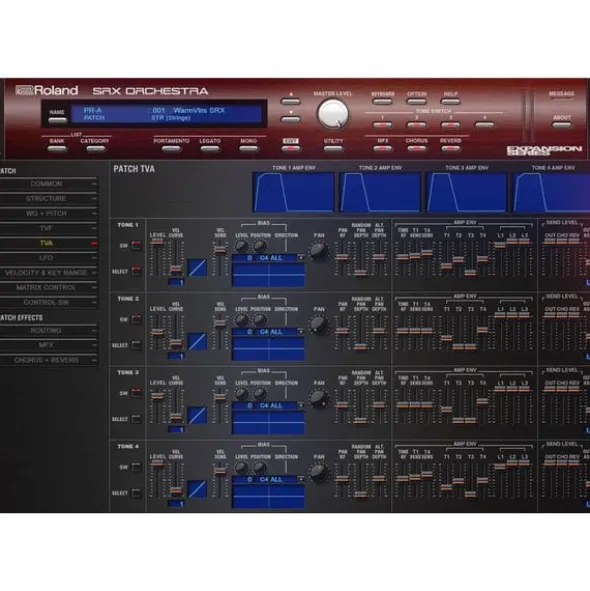590x591 pixels.
Task: Adjust Tone 1 Pan knob
Action: [x=319, y=251]
